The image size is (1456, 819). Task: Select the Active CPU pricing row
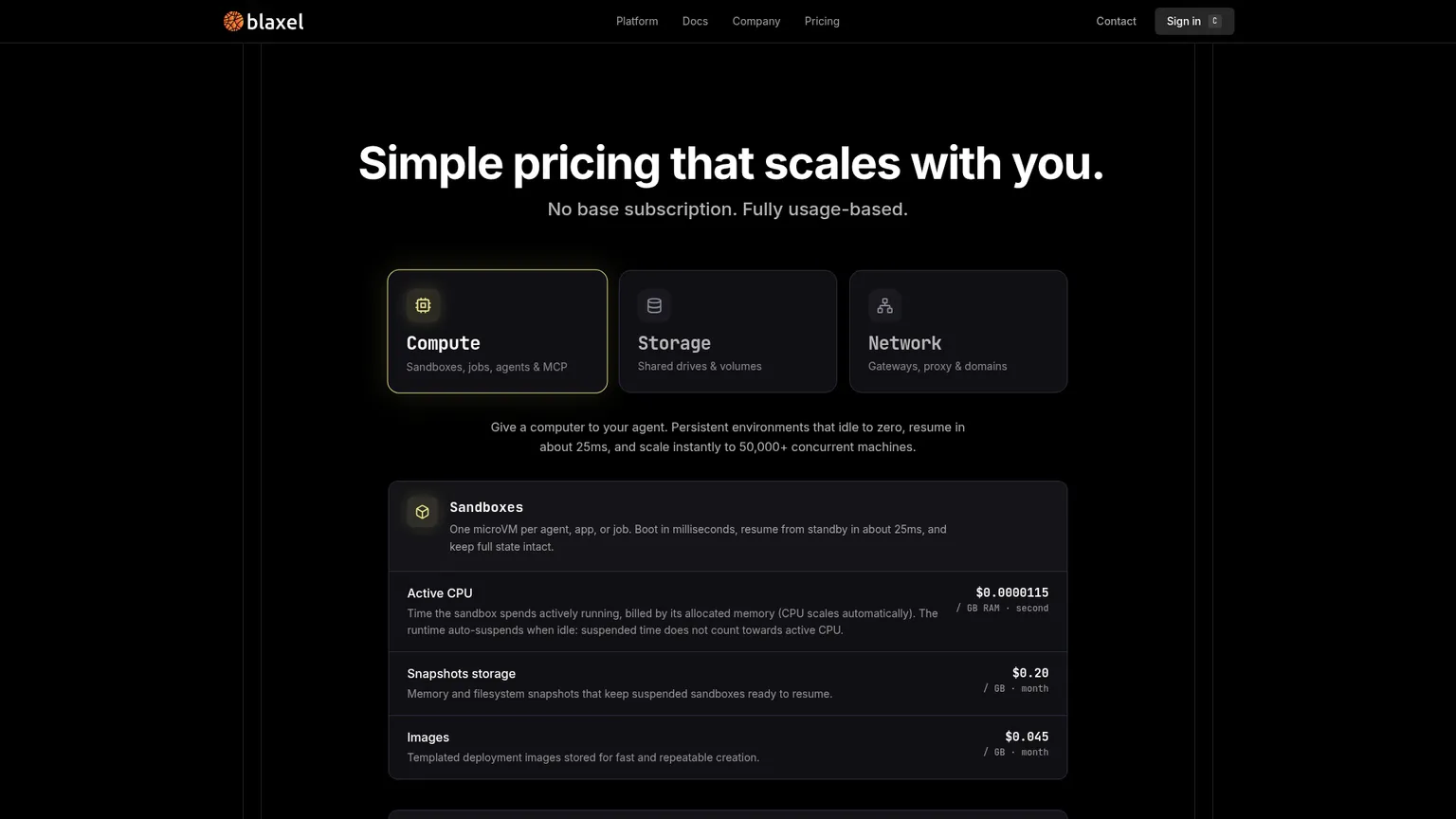coord(728,611)
